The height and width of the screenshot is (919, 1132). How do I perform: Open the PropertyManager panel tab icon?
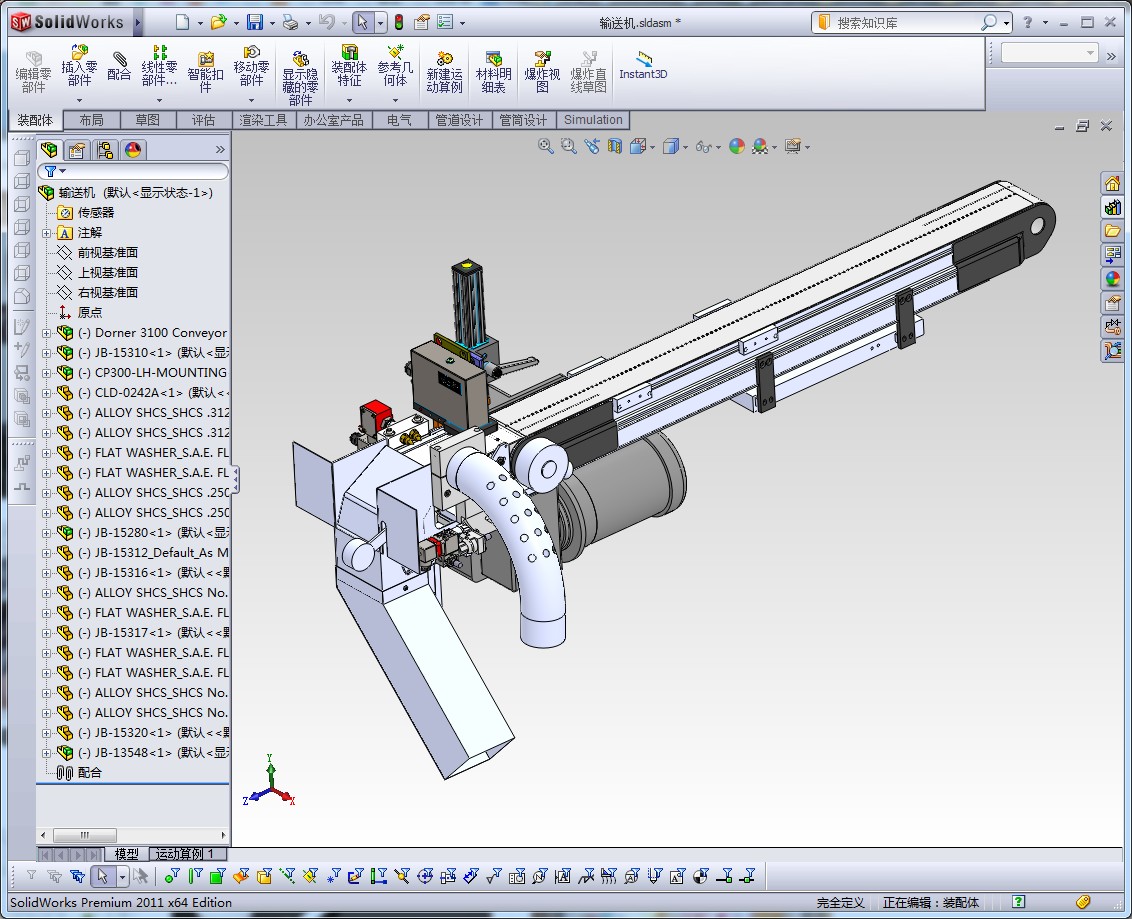click(x=77, y=150)
